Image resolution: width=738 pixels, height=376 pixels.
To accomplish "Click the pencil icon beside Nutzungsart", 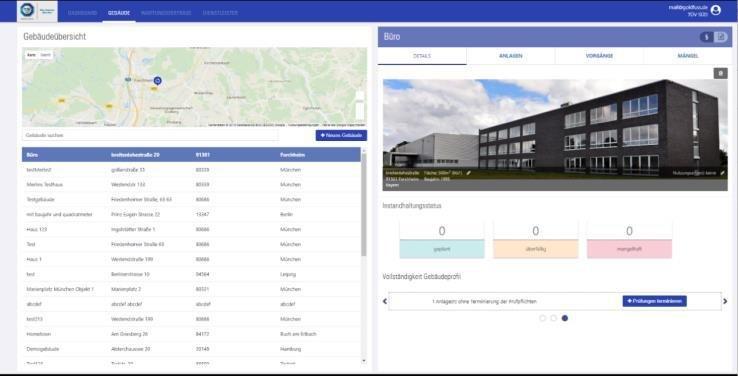I will tap(722, 173).
